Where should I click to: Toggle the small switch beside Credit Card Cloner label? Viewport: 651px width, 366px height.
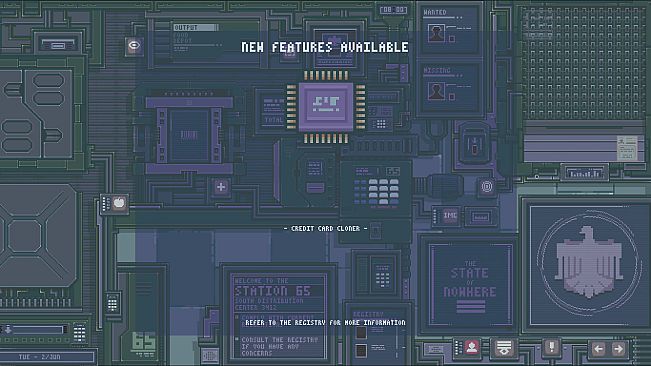pos(375,230)
